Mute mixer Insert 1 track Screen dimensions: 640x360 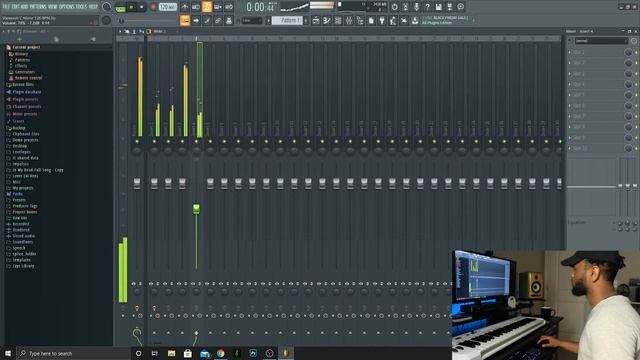[x=154, y=142]
